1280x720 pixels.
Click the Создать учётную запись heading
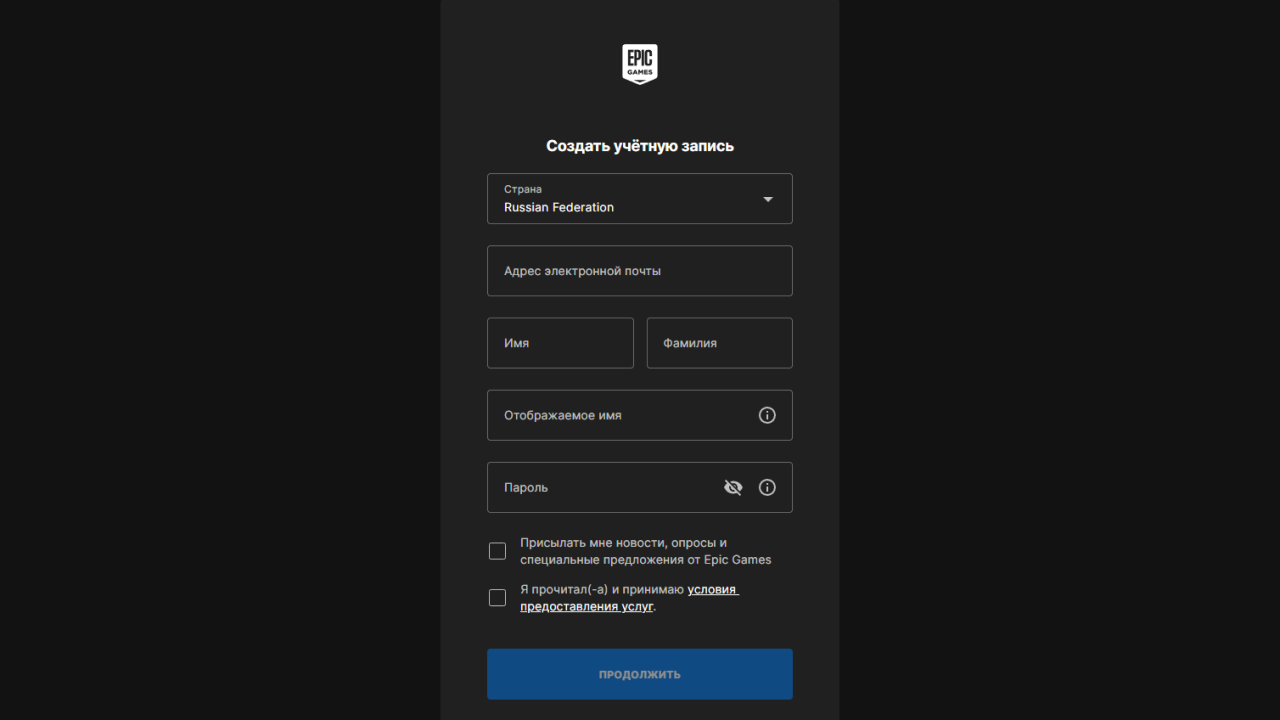click(x=640, y=146)
